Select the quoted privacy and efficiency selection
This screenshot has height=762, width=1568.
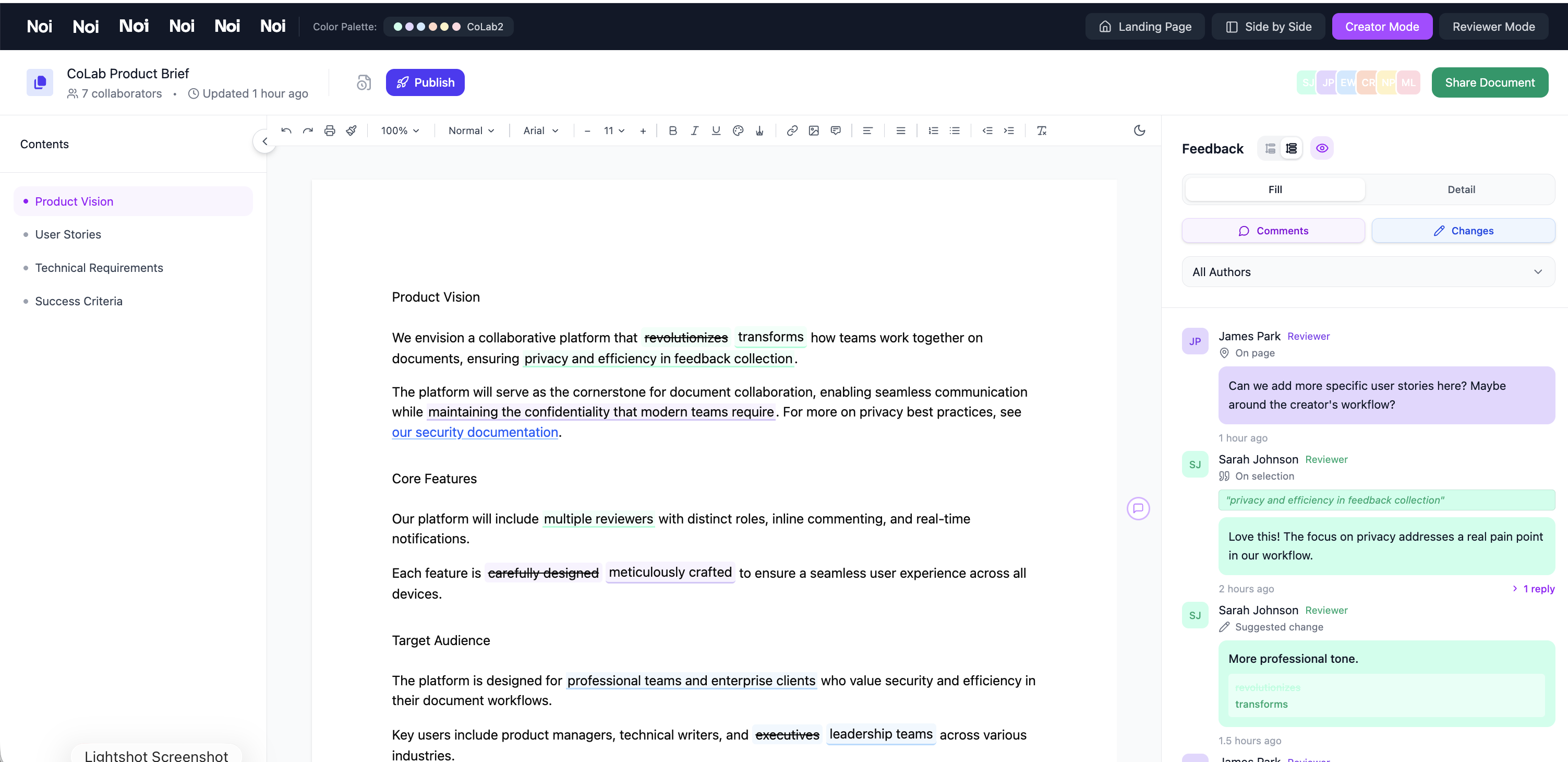(x=1386, y=500)
